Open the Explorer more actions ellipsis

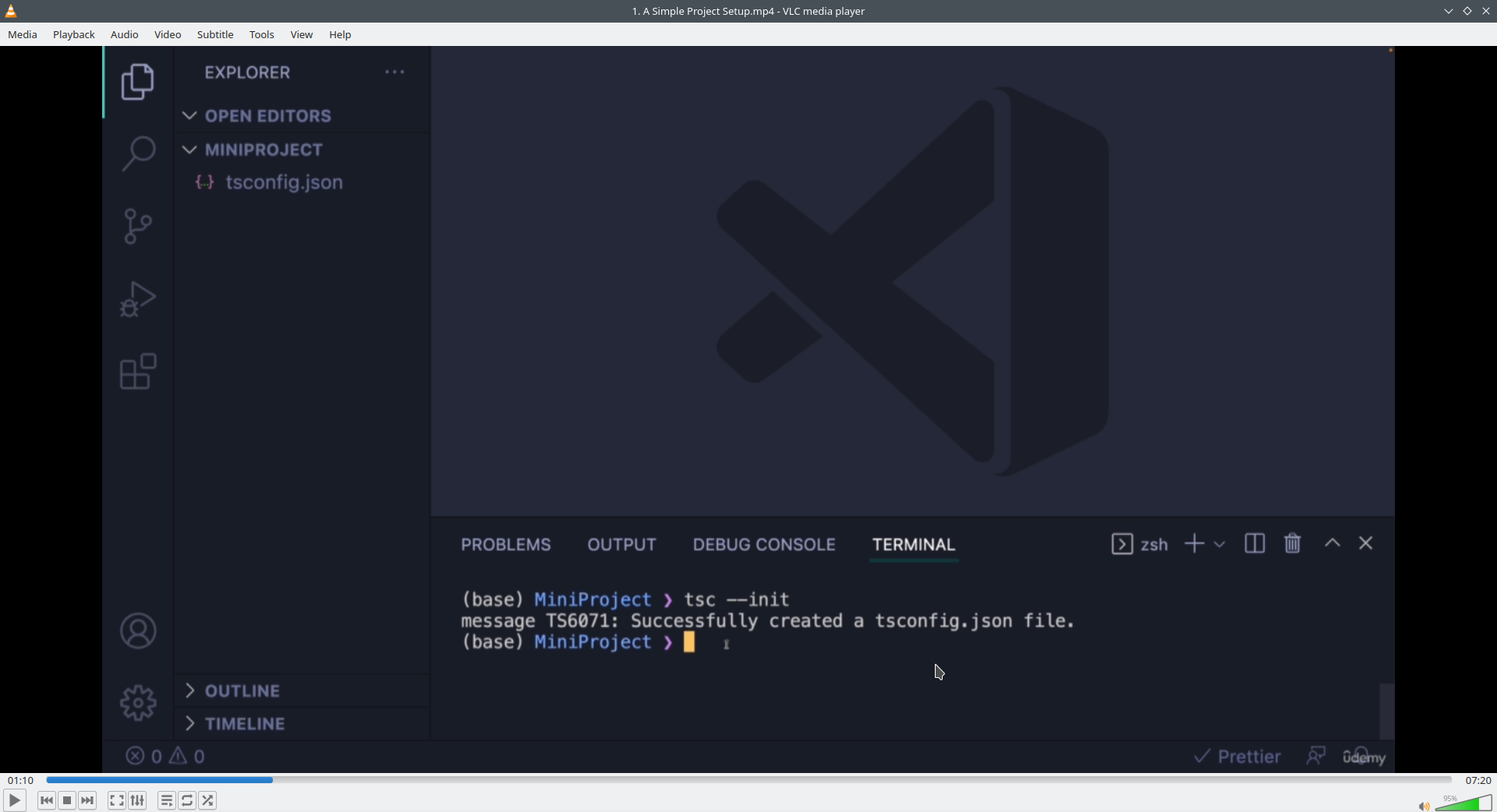pyautogui.click(x=395, y=72)
